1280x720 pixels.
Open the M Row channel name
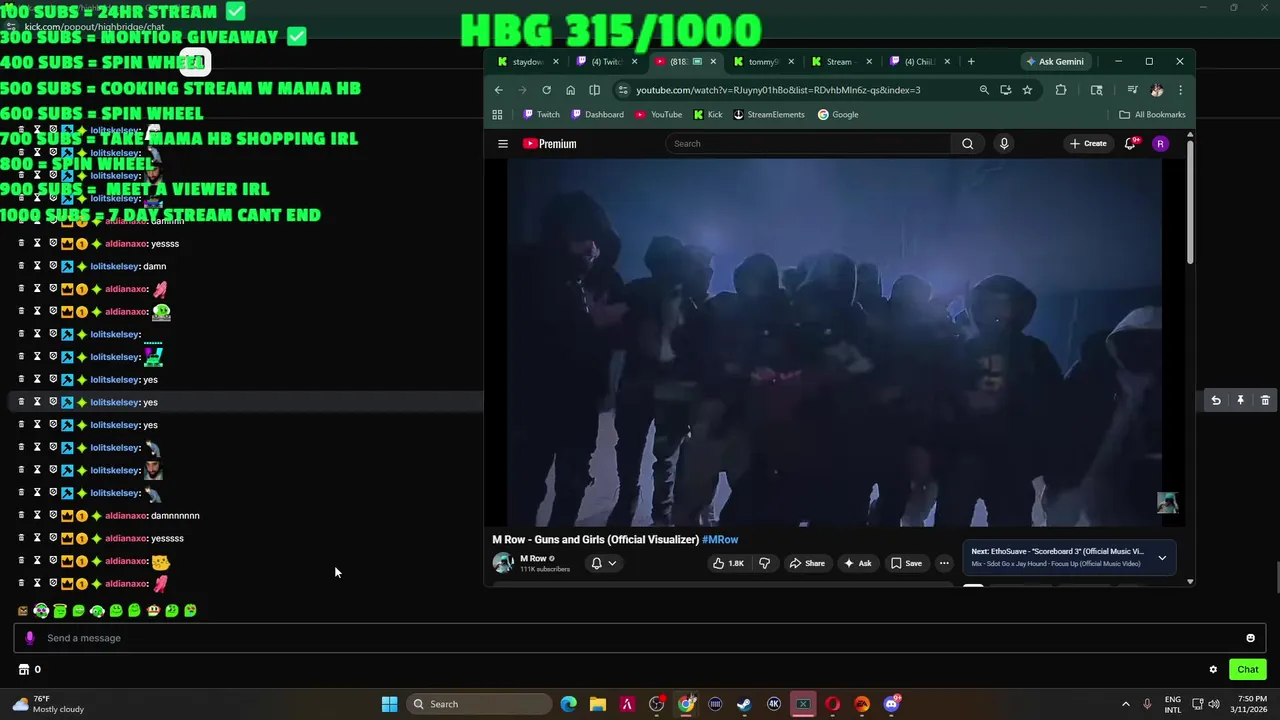[x=533, y=559]
